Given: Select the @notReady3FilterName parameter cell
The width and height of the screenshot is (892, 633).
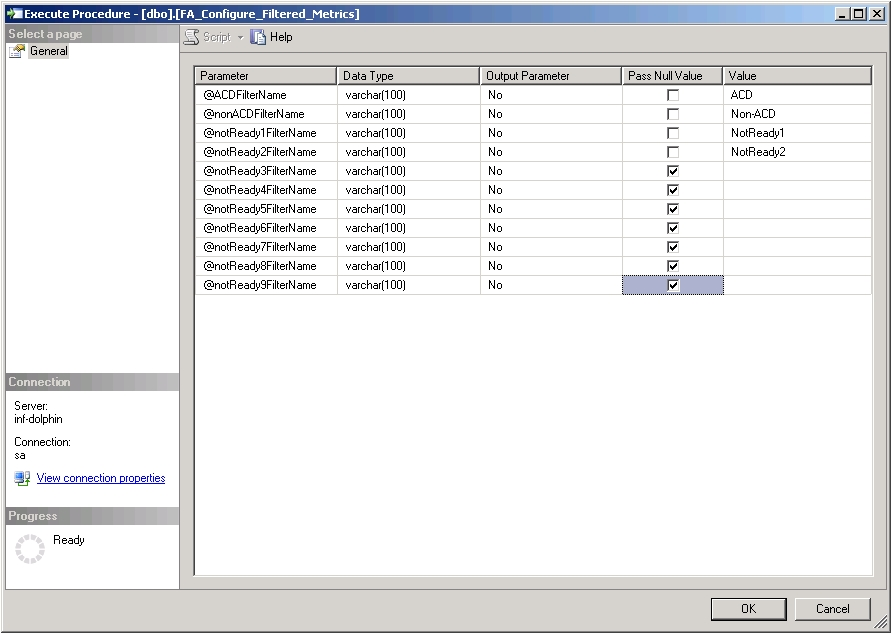Looking at the screenshot, I should pyautogui.click(x=266, y=171).
